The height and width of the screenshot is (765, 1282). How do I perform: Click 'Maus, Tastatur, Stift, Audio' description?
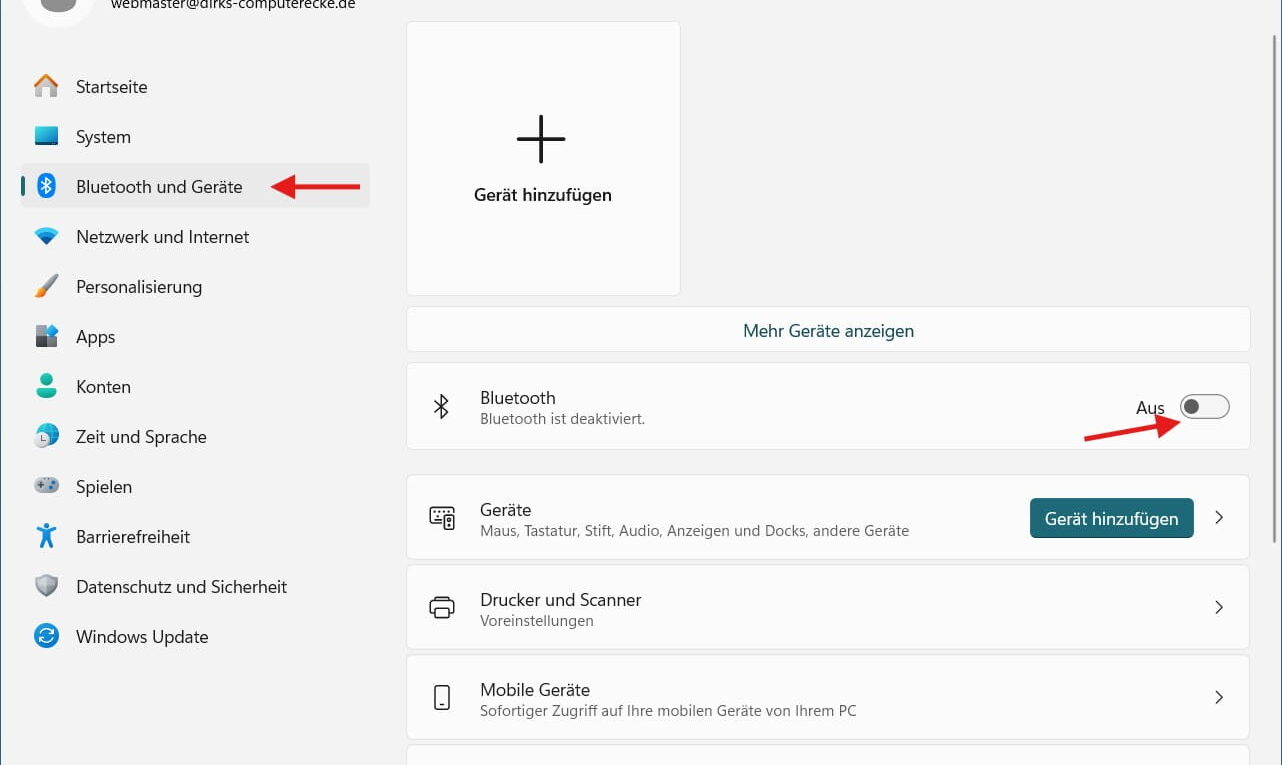tap(694, 531)
